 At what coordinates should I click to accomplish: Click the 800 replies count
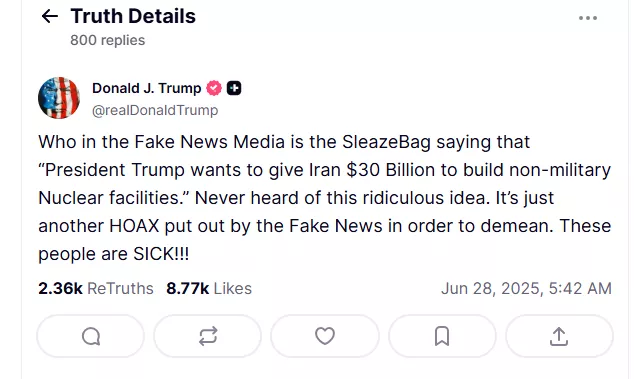(x=108, y=40)
